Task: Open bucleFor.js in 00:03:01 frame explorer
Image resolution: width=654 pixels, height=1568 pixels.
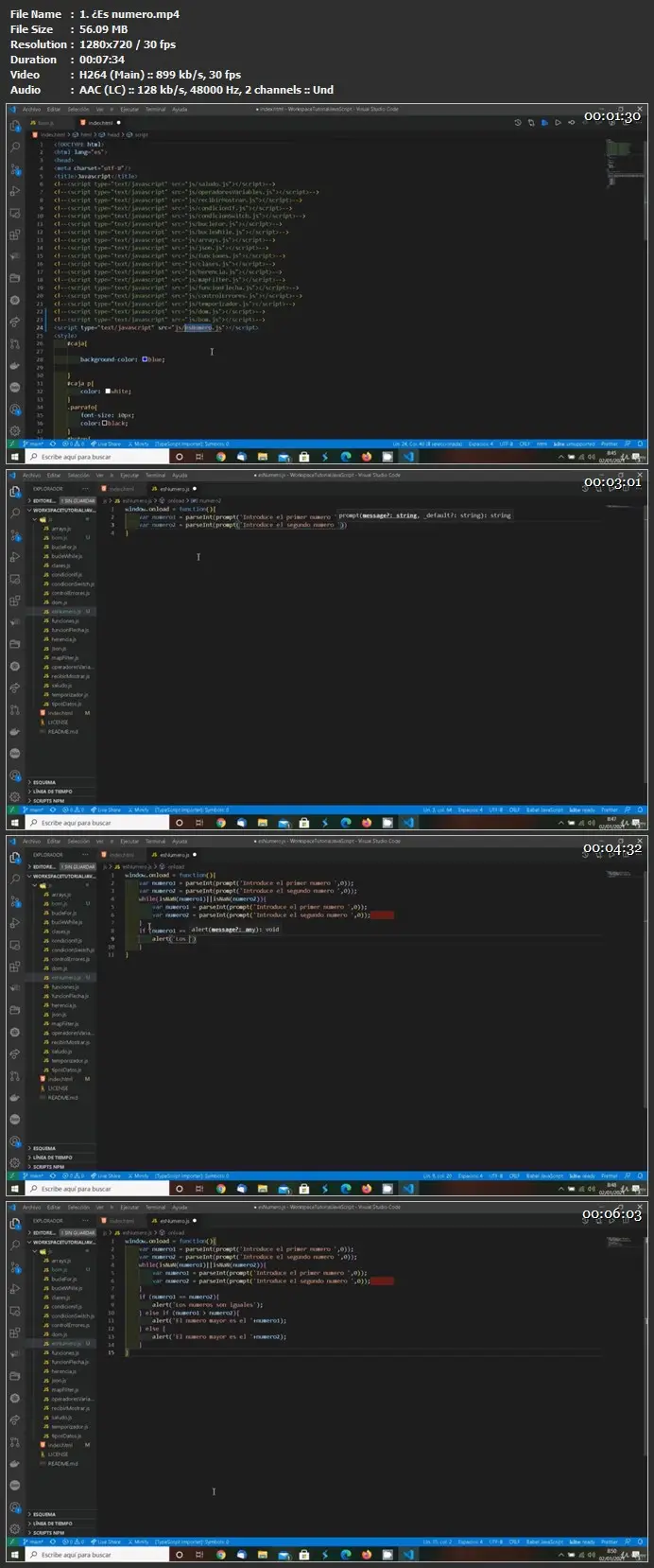Action: pos(66,547)
